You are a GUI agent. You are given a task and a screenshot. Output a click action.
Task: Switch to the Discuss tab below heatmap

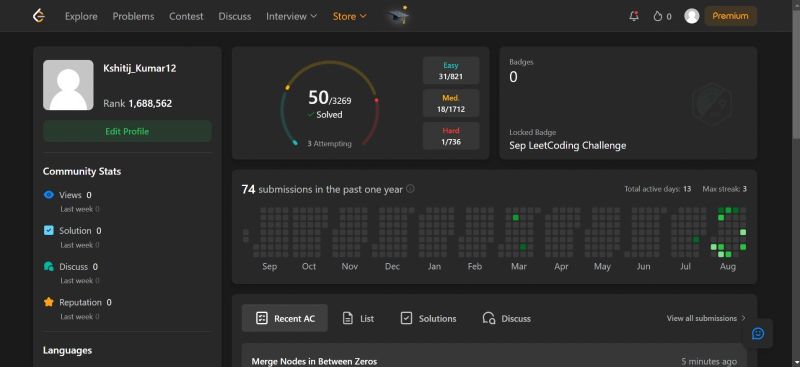coord(506,319)
